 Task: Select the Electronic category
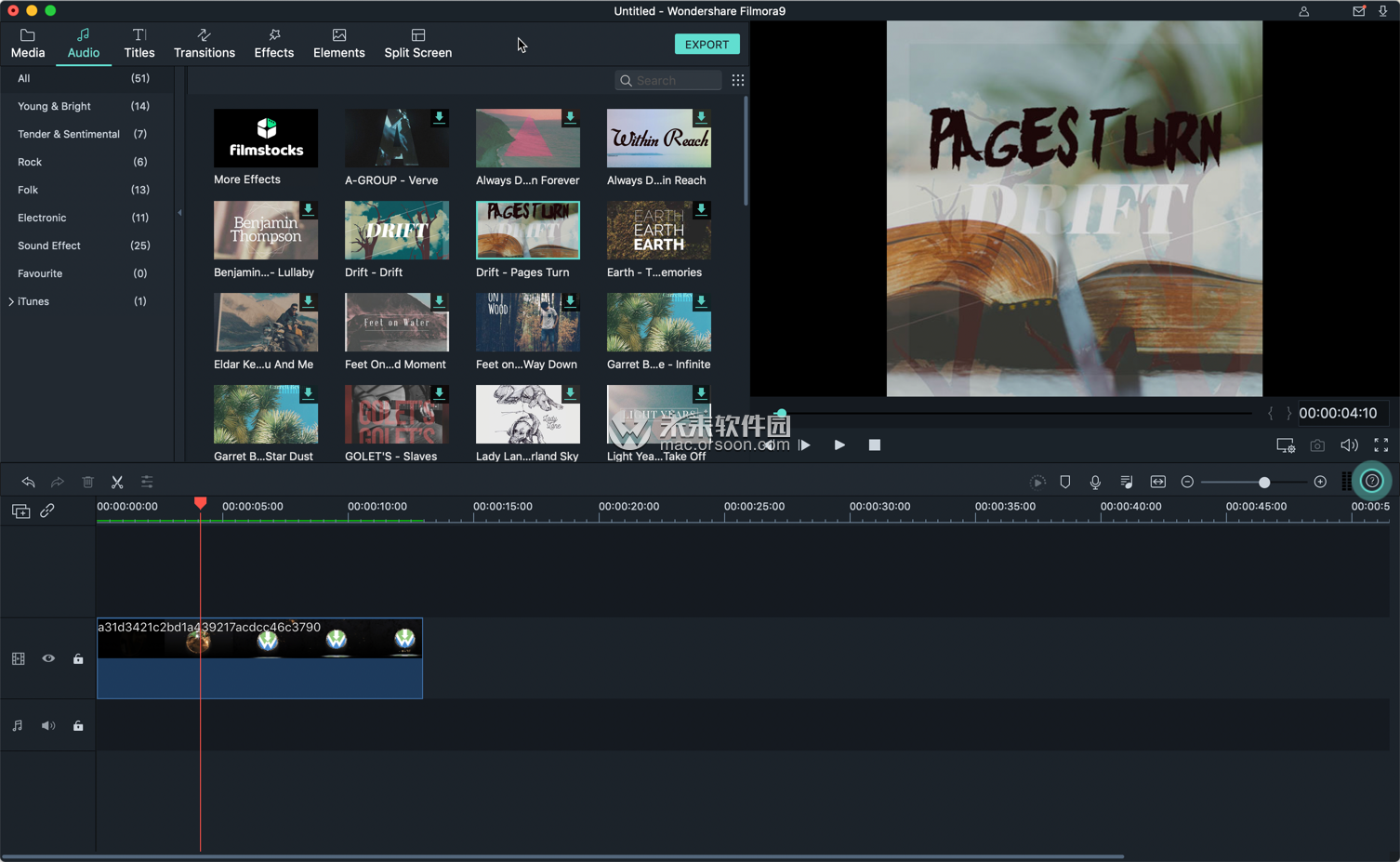point(87,218)
